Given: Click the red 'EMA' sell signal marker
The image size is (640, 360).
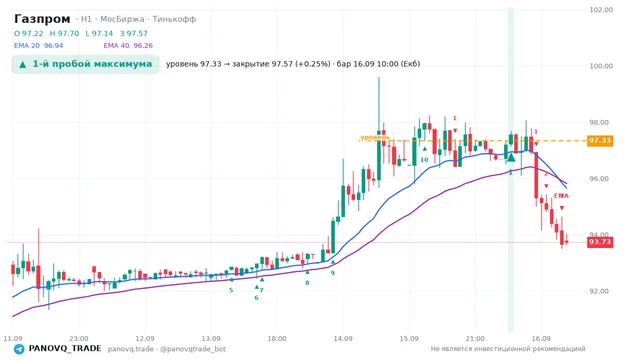Looking at the screenshot, I should tap(561, 196).
